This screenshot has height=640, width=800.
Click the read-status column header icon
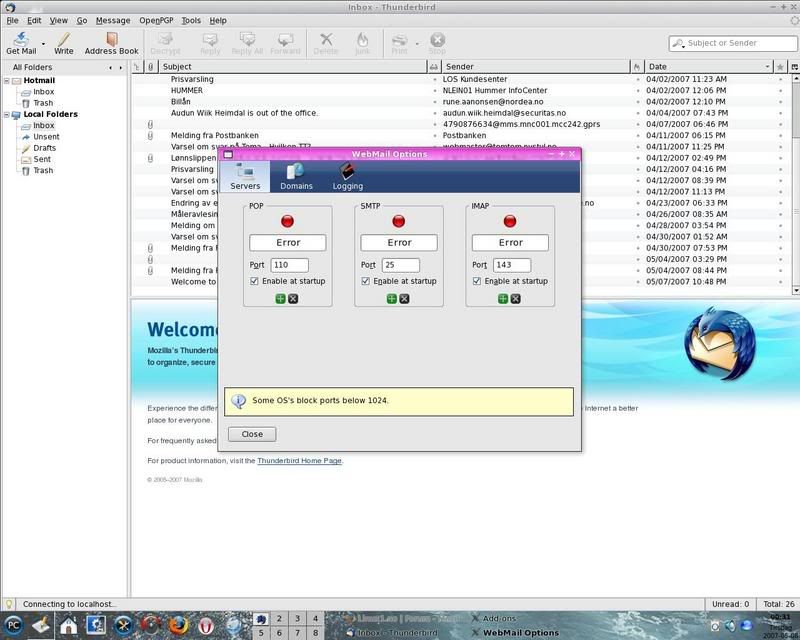point(434,66)
